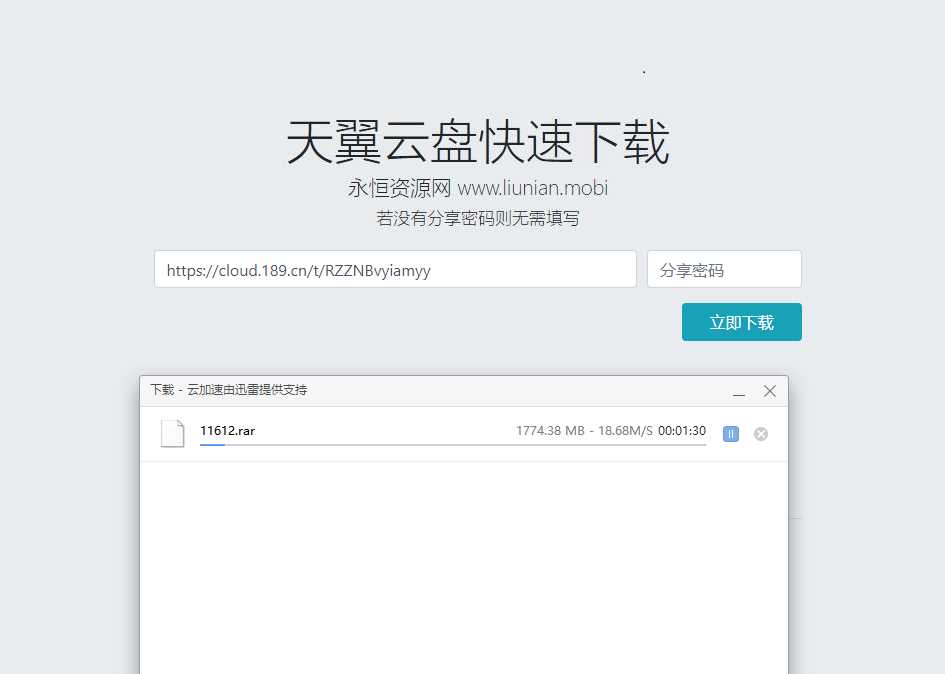Close the 下载 window

(x=769, y=391)
